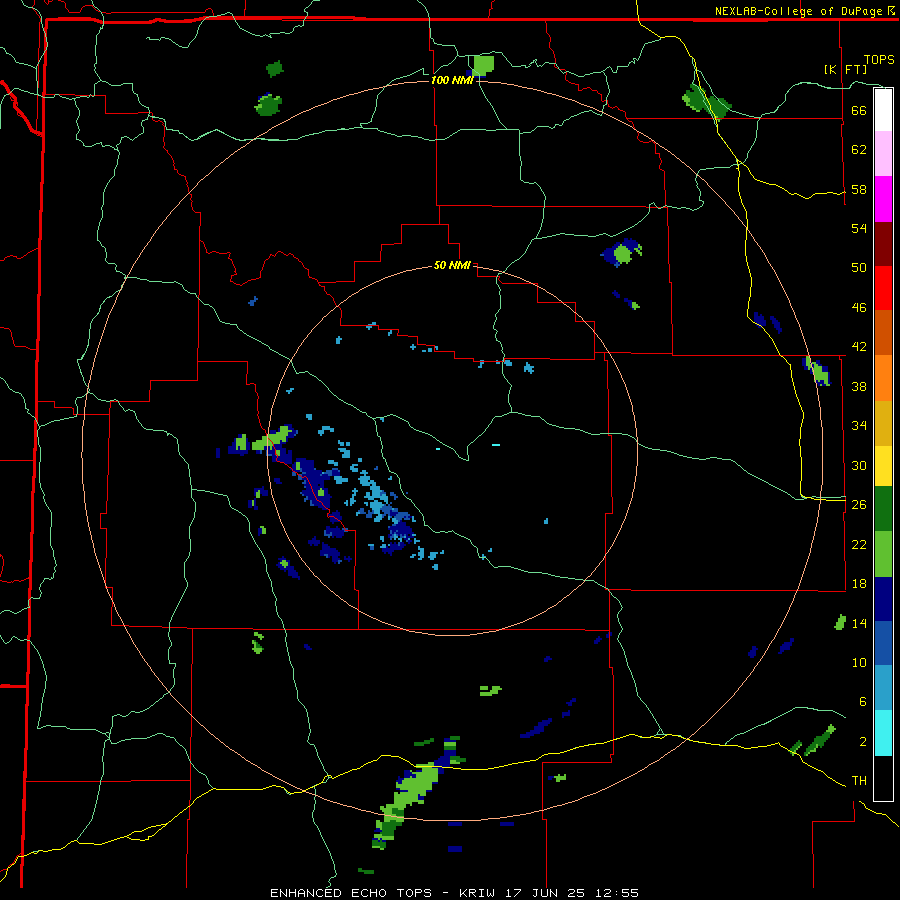Click the legend value 50

tap(859, 267)
